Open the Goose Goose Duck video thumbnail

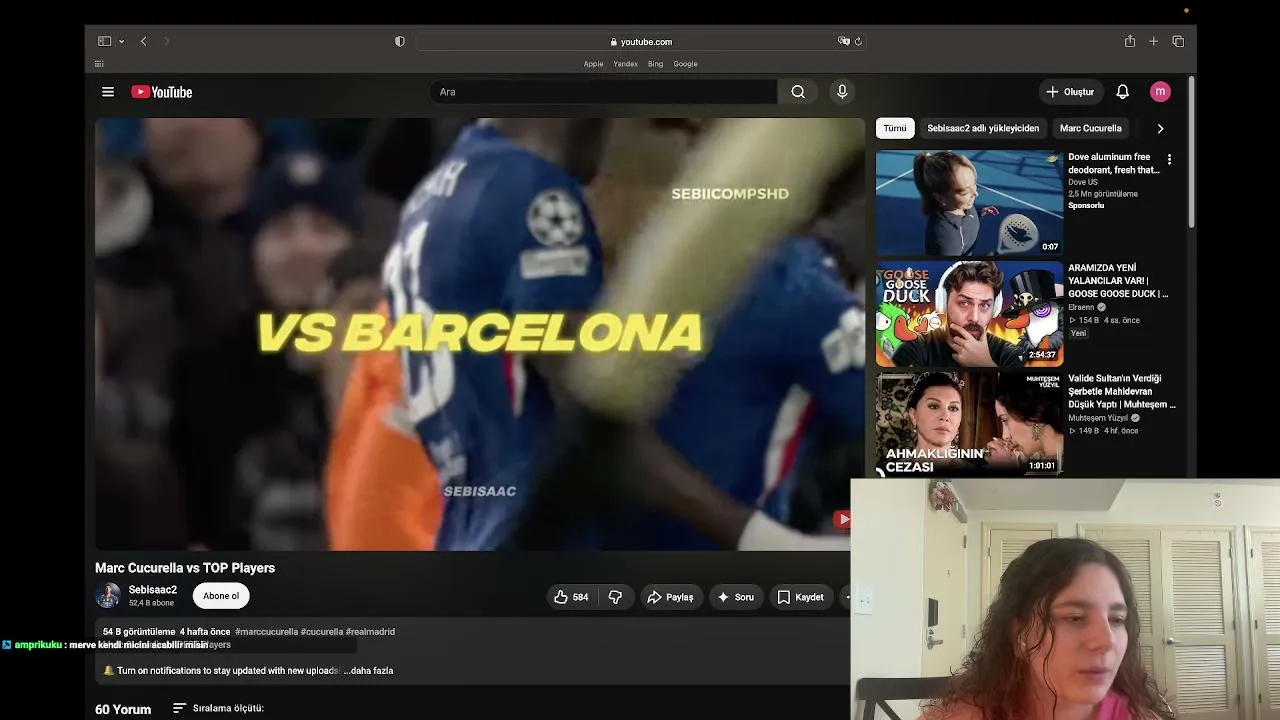click(969, 314)
